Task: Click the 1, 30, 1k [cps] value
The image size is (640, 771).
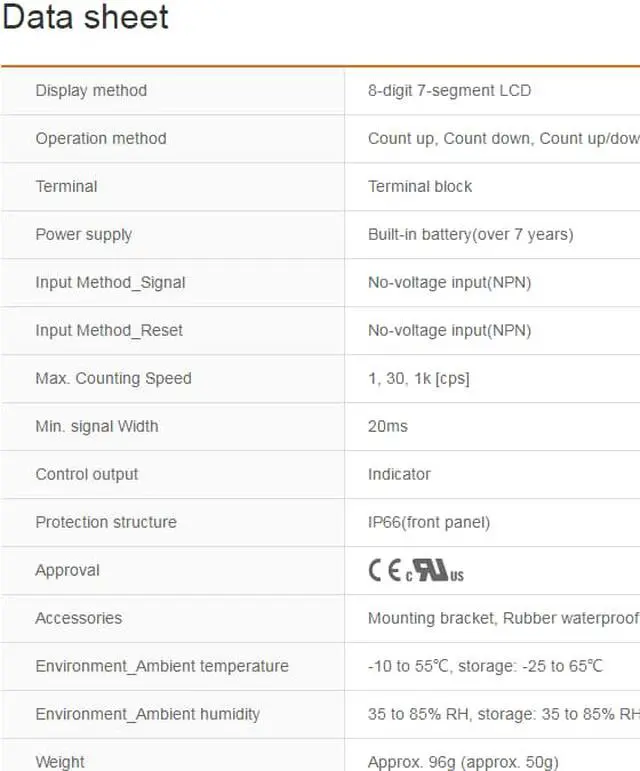Action: [418, 378]
